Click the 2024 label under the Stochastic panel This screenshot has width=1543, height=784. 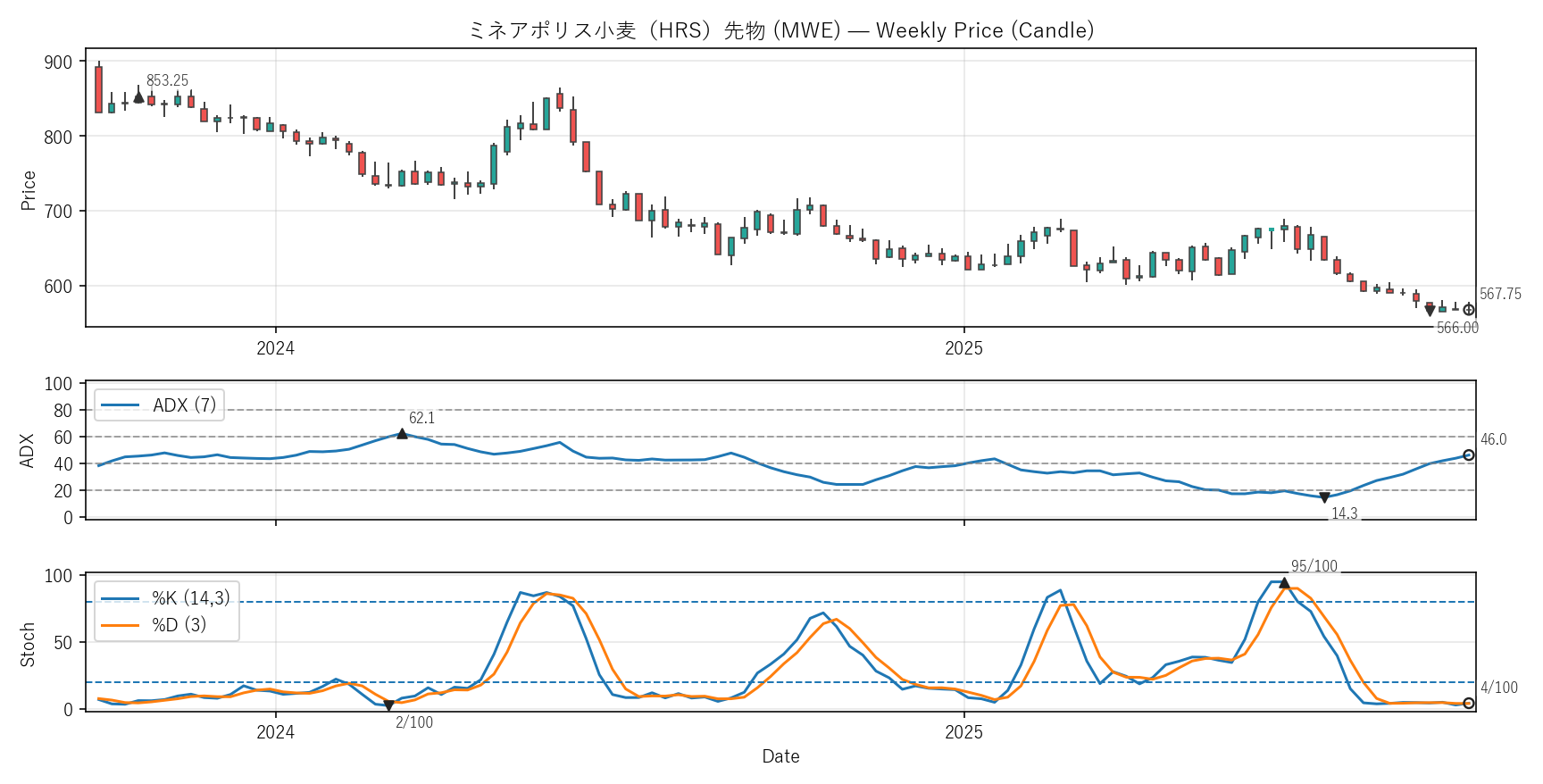[275, 732]
